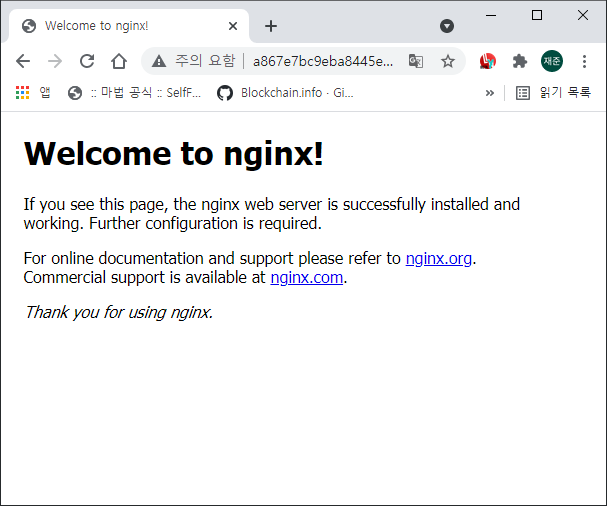The height and width of the screenshot is (506, 607).
Task: Open the Blockchain.info GitHub bookmark
Action: [x=285, y=93]
